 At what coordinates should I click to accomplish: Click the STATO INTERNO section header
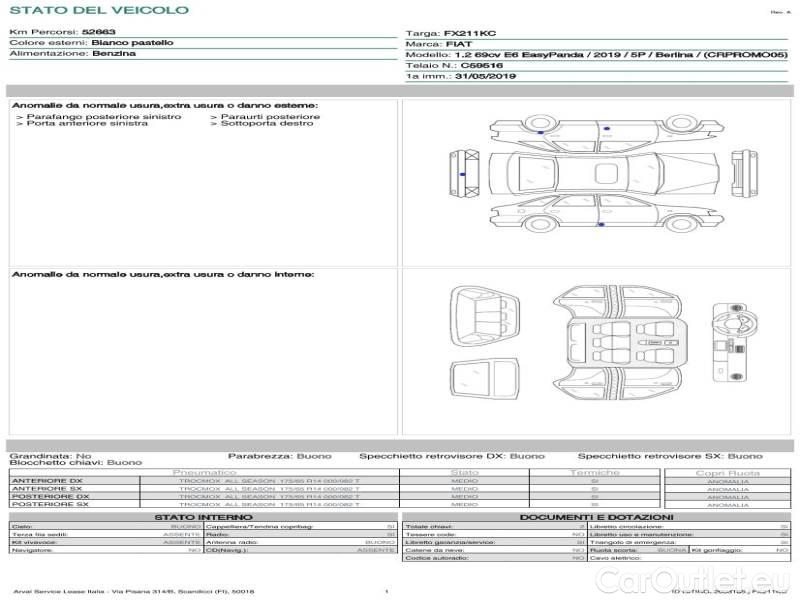(203, 517)
